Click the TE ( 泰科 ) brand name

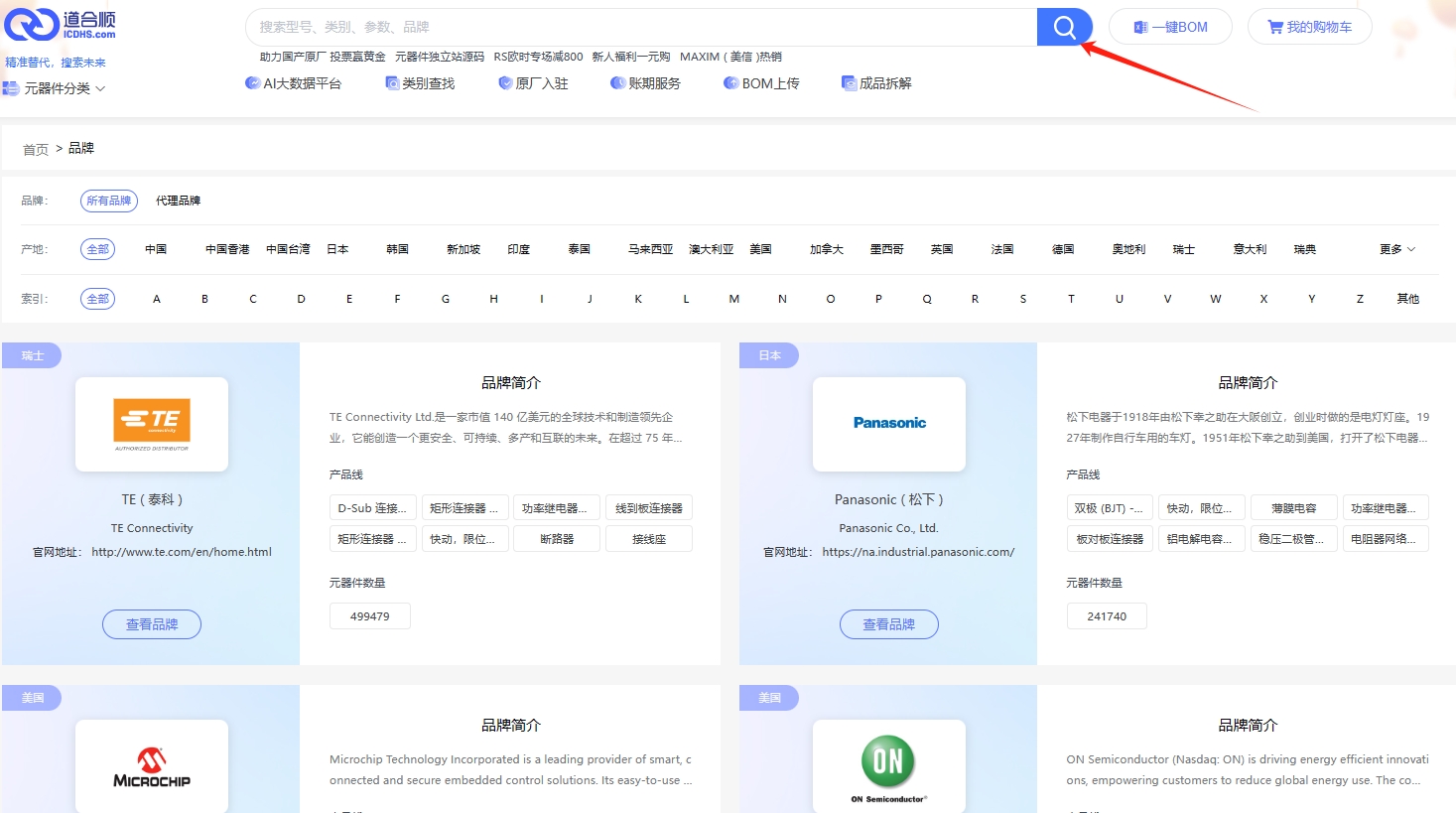[x=152, y=499]
